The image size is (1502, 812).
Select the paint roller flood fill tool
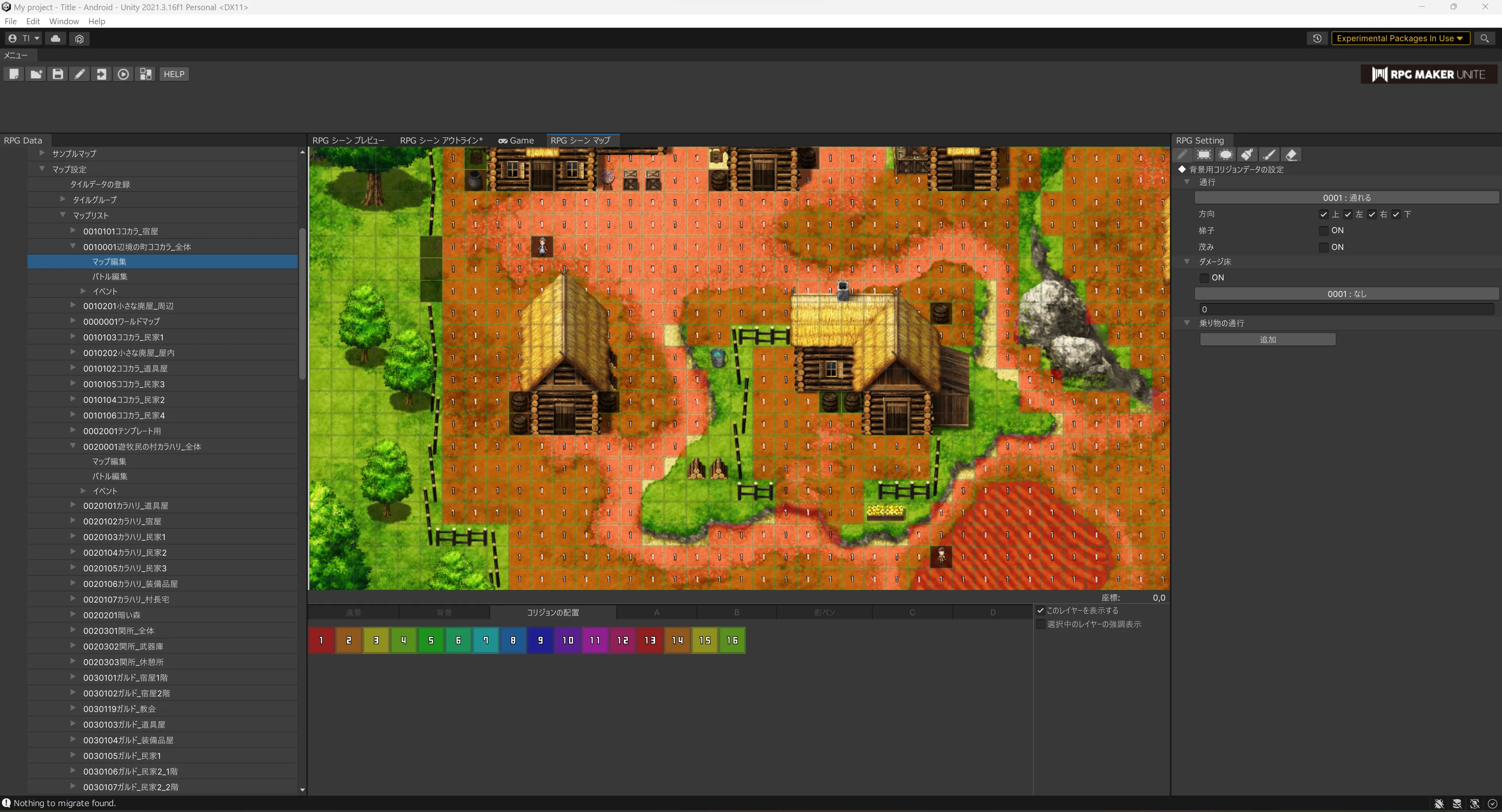1247,155
